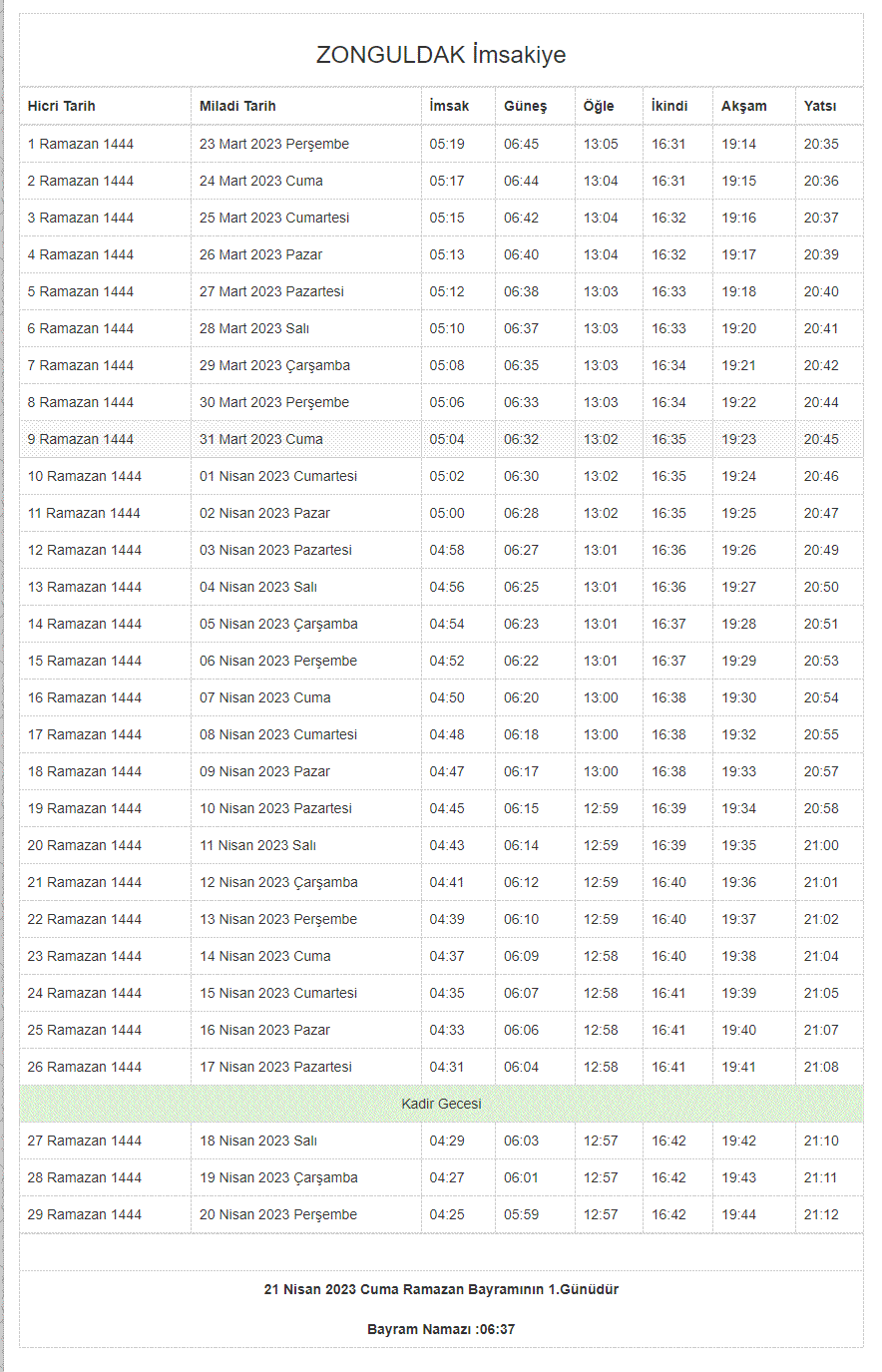Click the Güneş column header
The image size is (882, 1372).
click(x=525, y=106)
